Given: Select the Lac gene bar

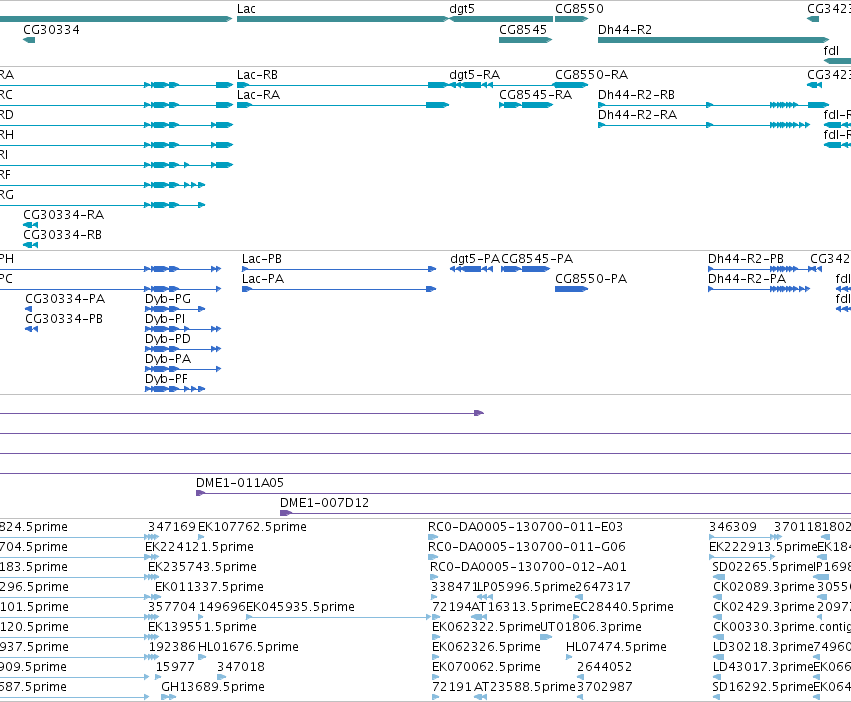Looking at the screenshot, I should pos(343,19).
